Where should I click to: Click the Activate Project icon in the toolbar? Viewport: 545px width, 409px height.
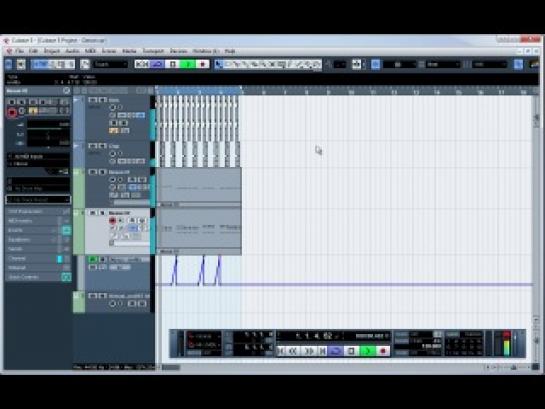pos(9,64)
